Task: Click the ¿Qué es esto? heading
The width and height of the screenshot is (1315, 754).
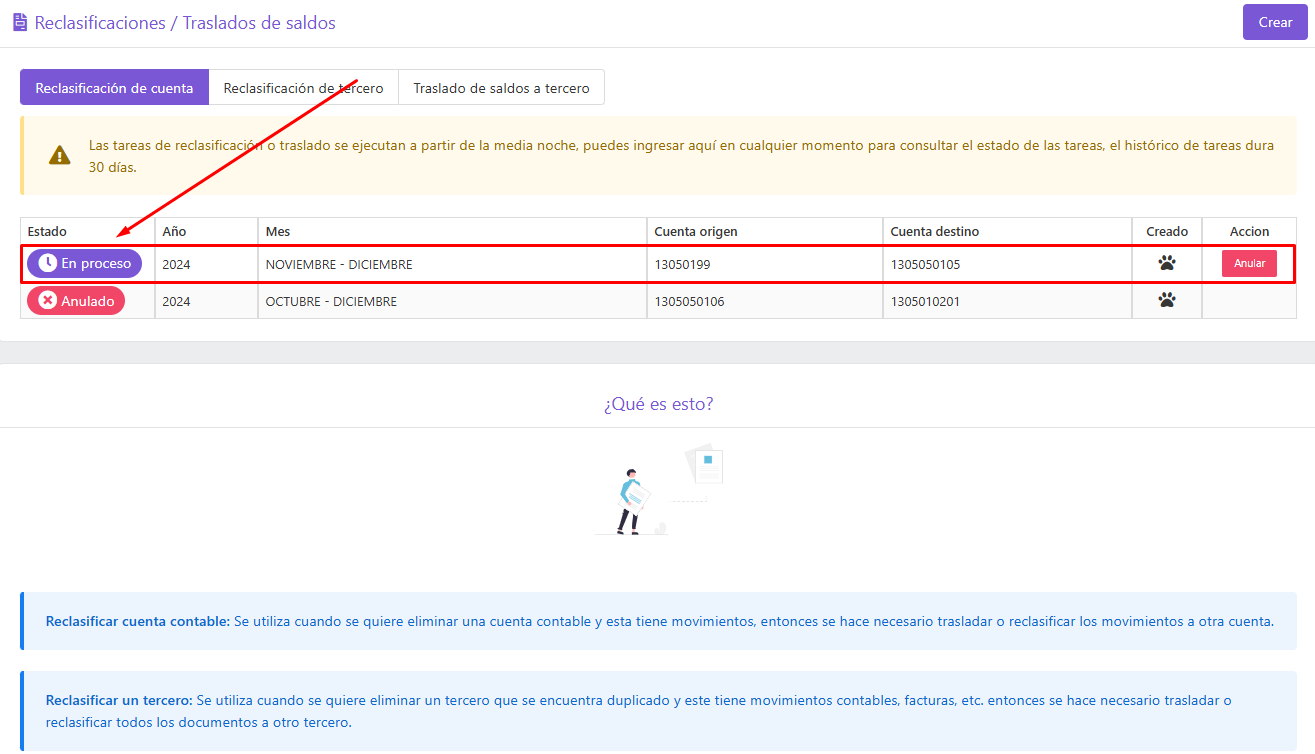Action: [658, 404]
